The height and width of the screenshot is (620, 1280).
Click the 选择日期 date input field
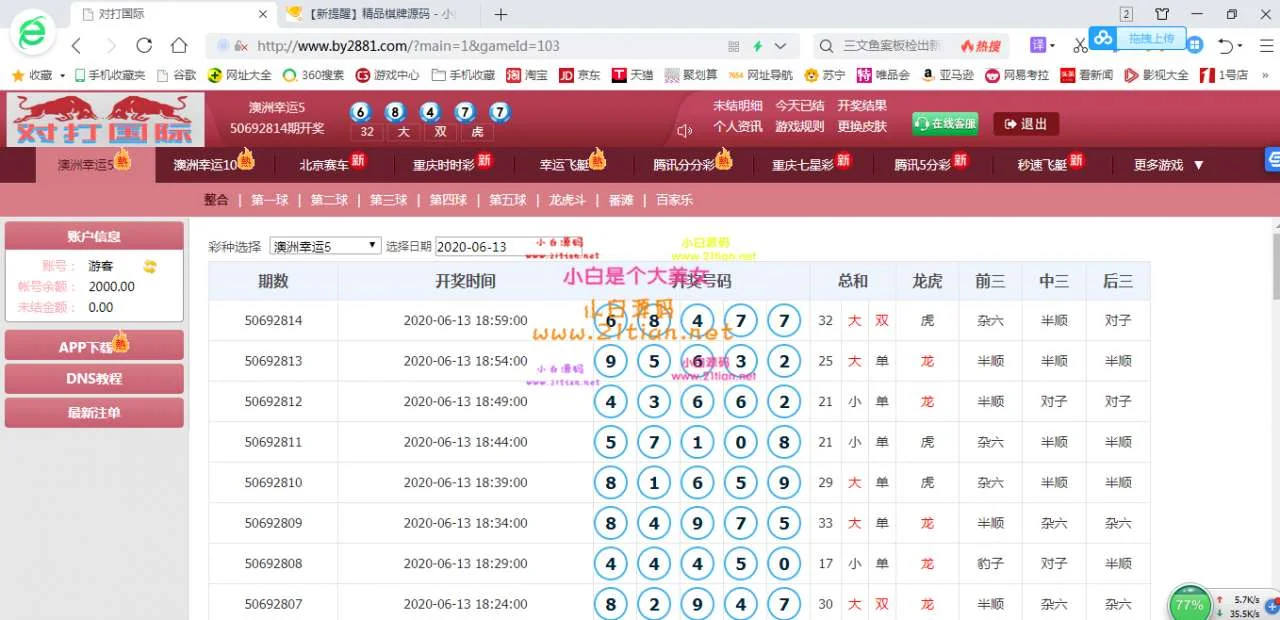(485, 246)
